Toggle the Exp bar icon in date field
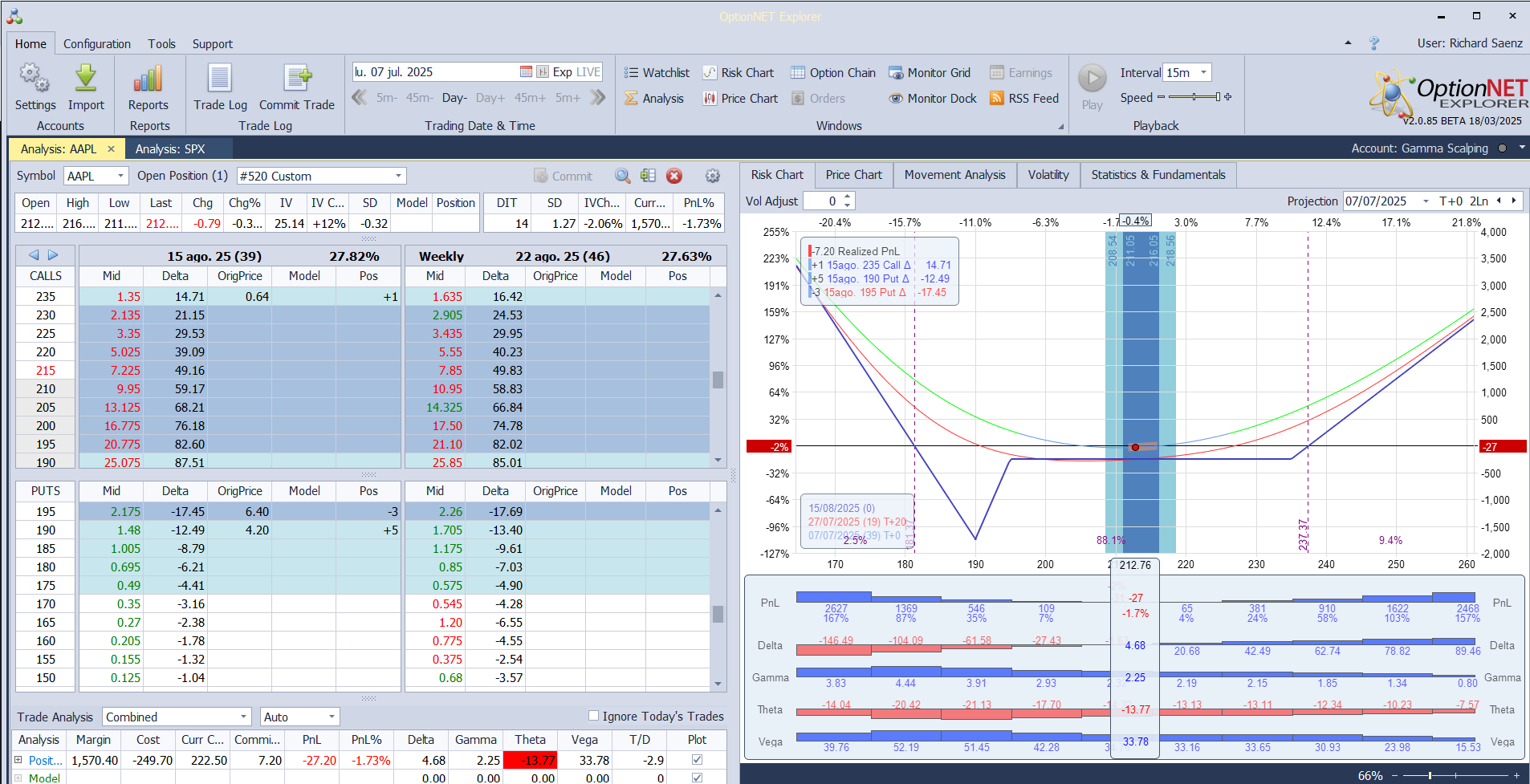 click(543, 71)
